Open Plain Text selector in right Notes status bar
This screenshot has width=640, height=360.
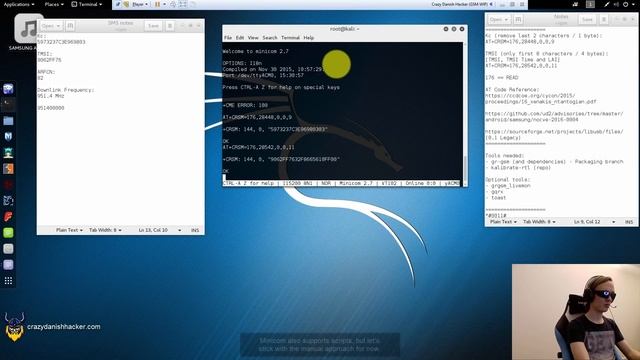click(x=503, y=222)
